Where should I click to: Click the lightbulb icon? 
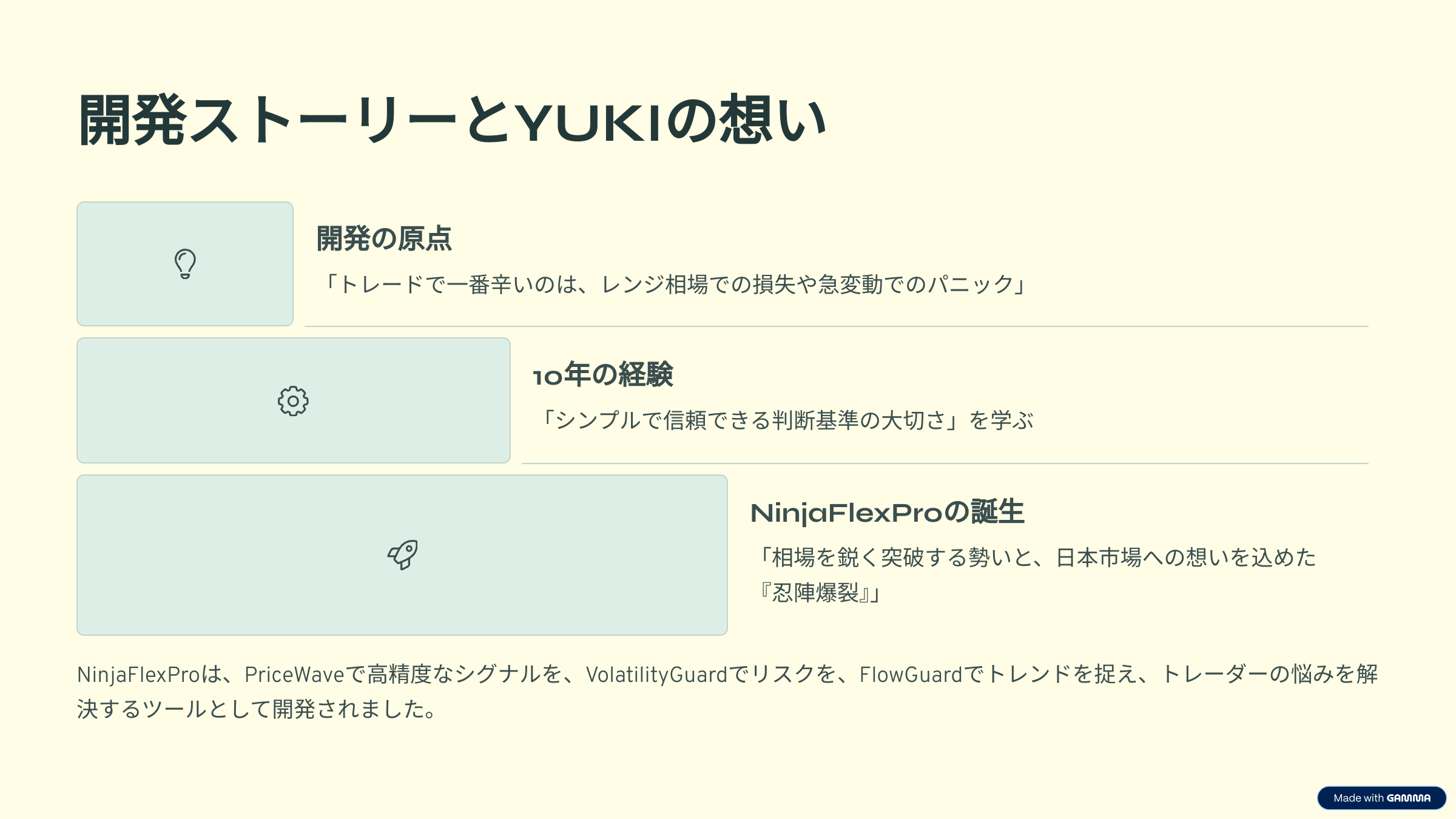point(185,264)
